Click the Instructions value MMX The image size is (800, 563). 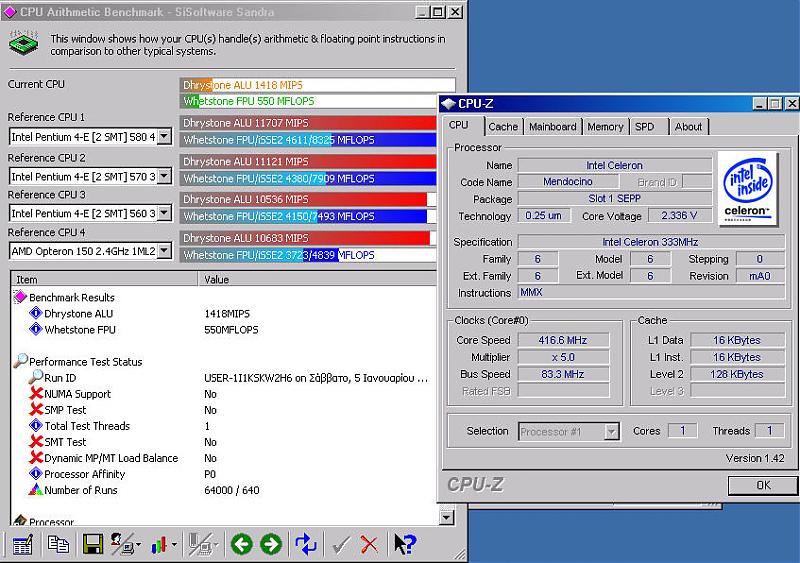[x=651, y=292]
